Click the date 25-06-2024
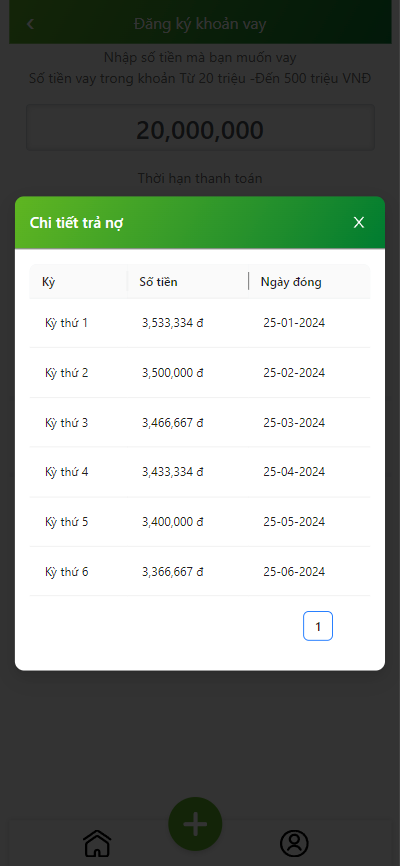Image resolution: width=400 pixels, height=866 pixels. click(x=294, y=572)
